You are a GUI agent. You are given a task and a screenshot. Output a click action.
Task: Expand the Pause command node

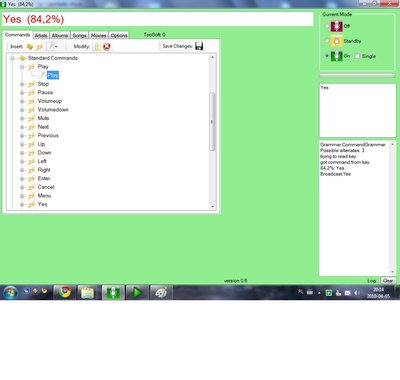[x=22, y=93]
